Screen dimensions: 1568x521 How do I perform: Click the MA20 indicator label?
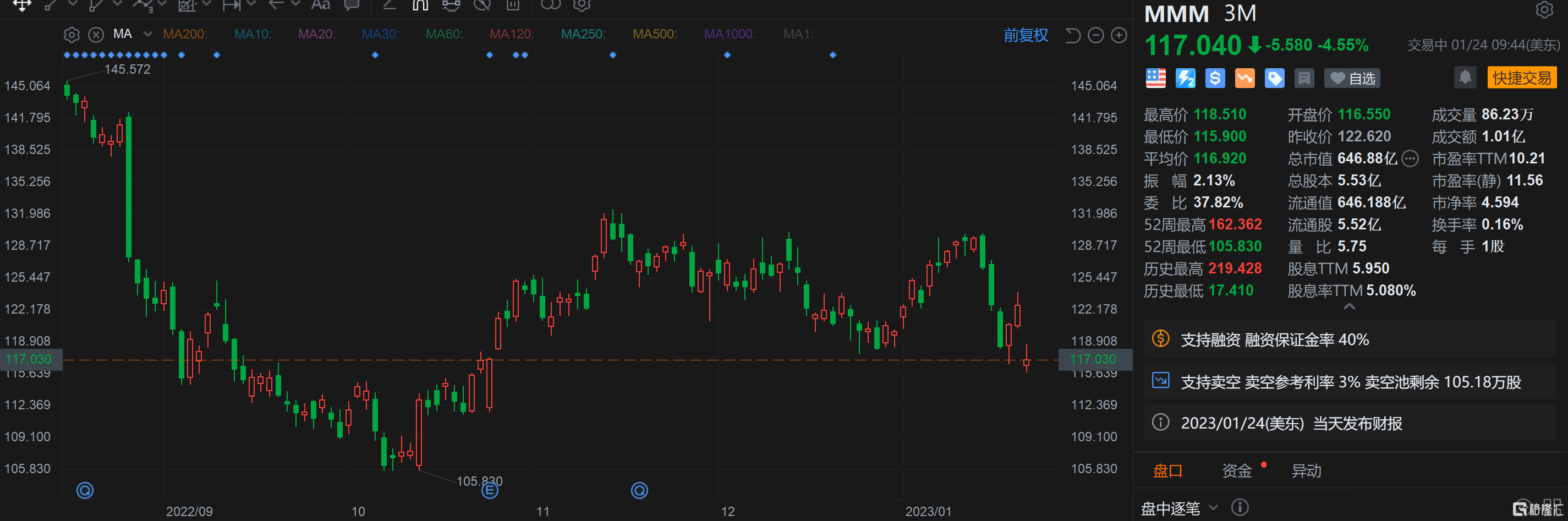[316, 34]
